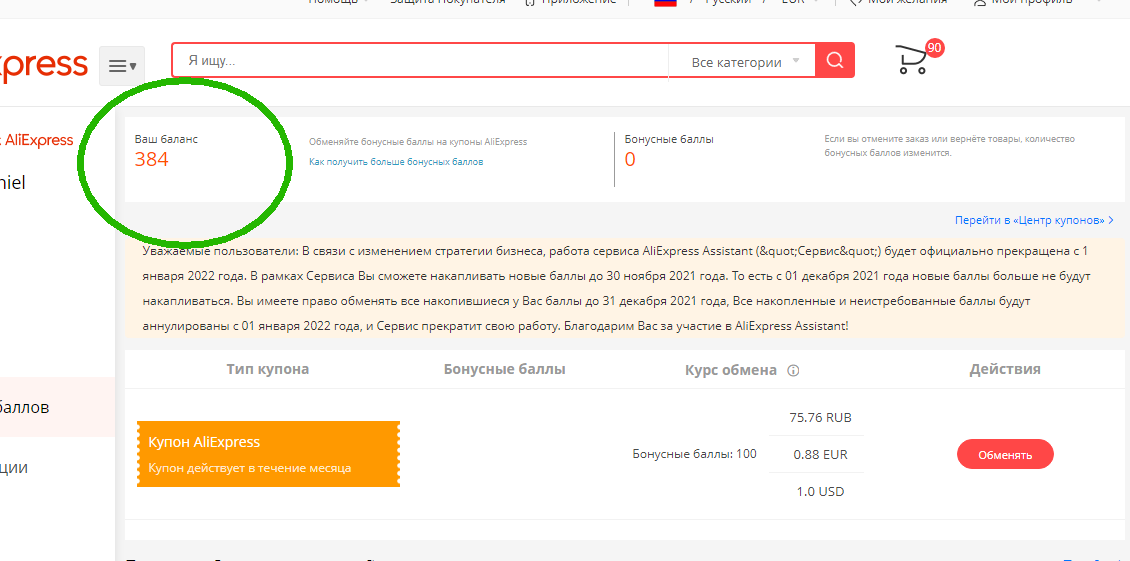Click the Бонусные баллы: 100 text
Screen dimensions: 1130x561
[x=695, y=454]
